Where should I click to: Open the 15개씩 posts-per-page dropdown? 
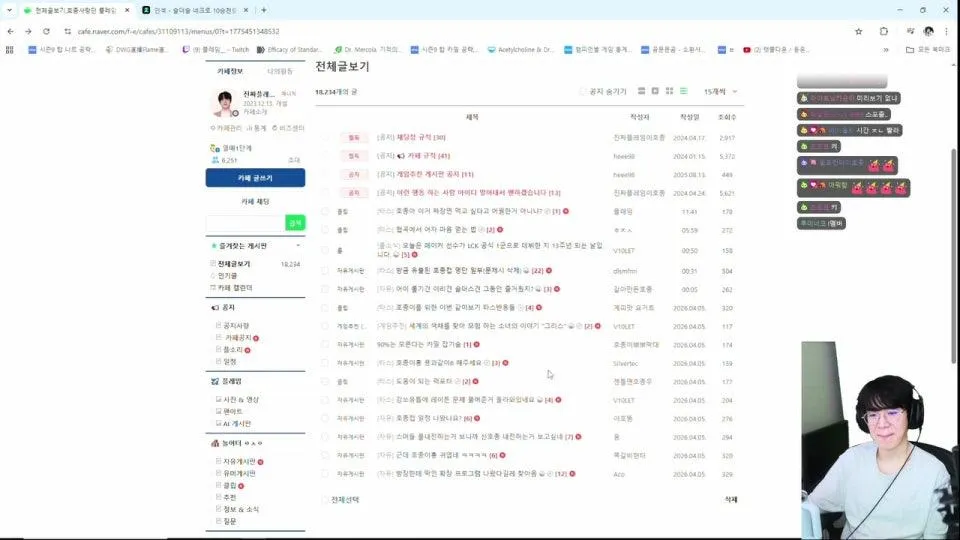tap(720, 91)
